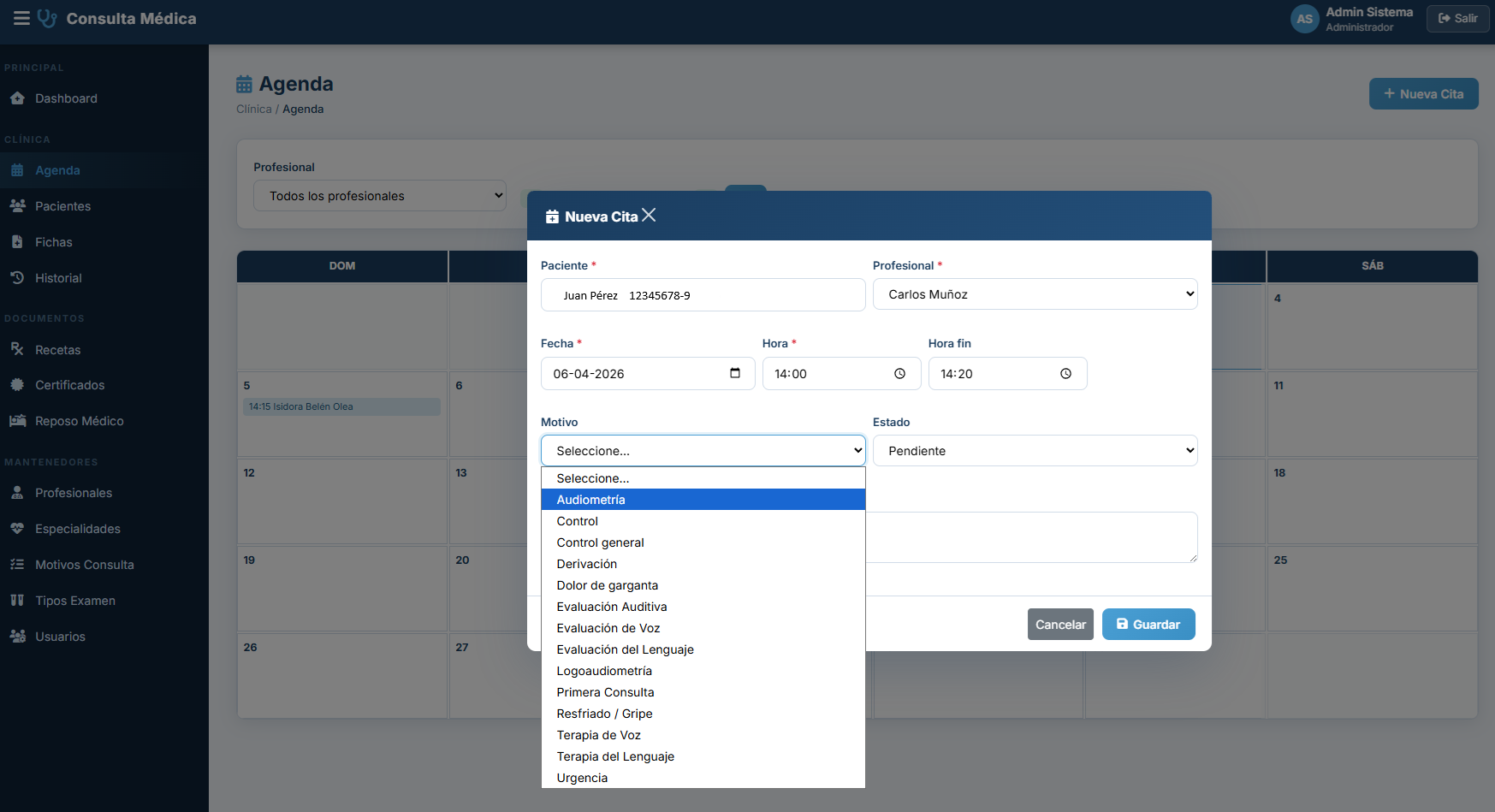Open the 14:15 Isidora Belén Olea appointment
Image resolution: width=1495 pixels, height=812 pixels.
point(342,406)
